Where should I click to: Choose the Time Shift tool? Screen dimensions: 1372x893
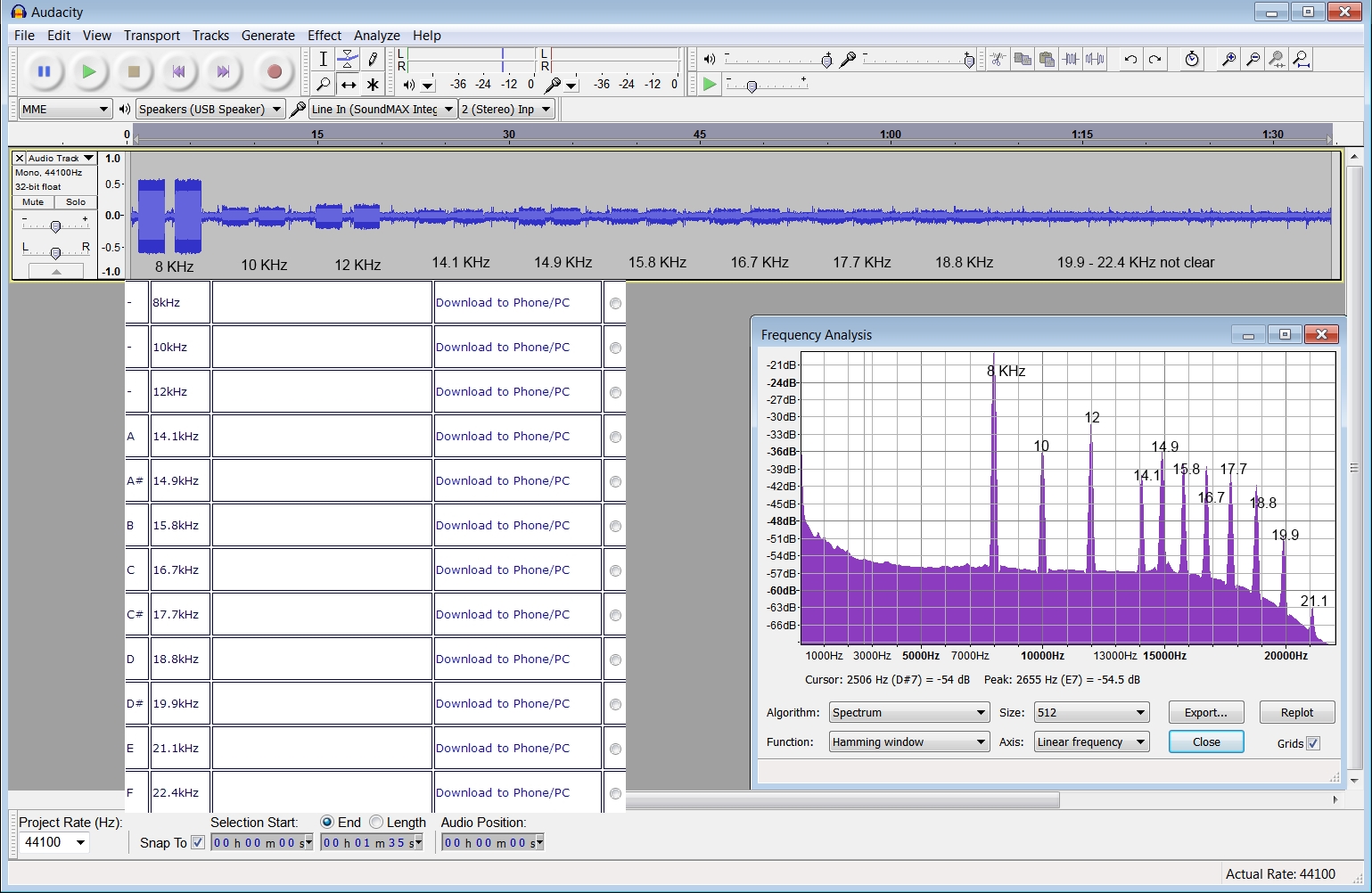point(349,85)
